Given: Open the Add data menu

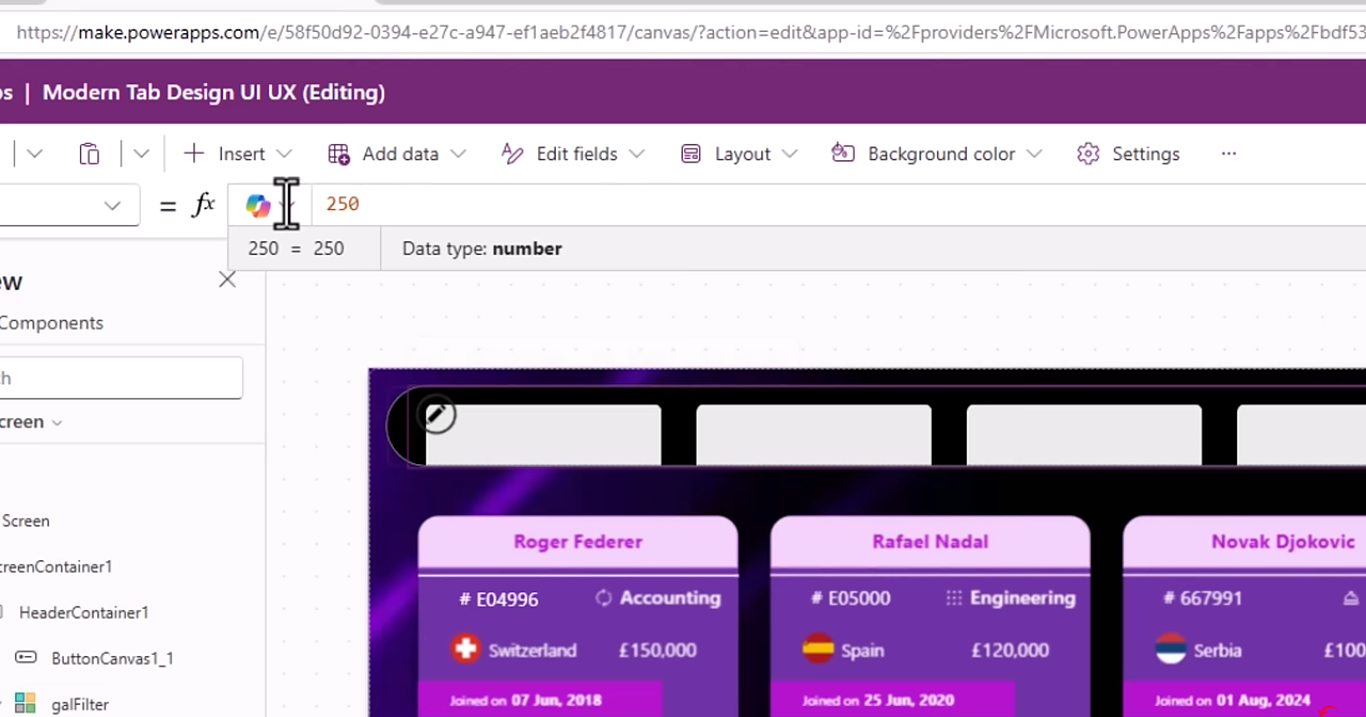Looking at the screenshot, I should pyautogui.click(x=397, y=154).
